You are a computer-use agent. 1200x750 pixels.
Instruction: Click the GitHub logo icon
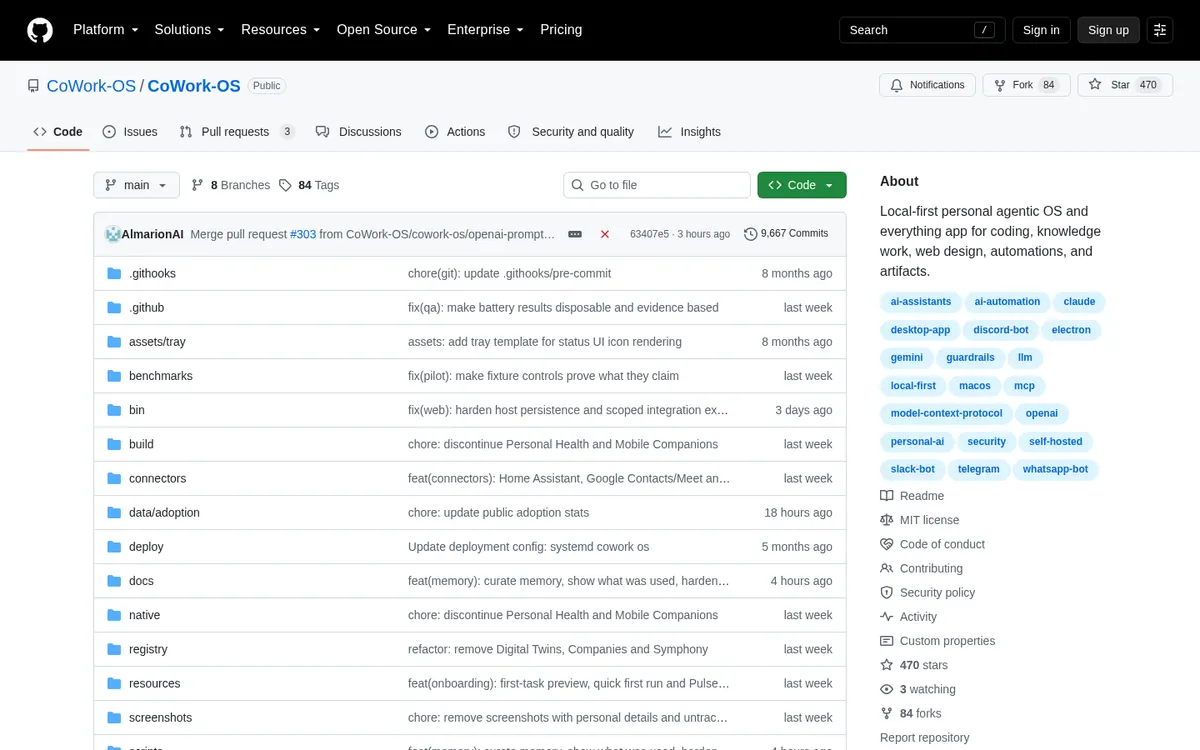click(40, 30)
